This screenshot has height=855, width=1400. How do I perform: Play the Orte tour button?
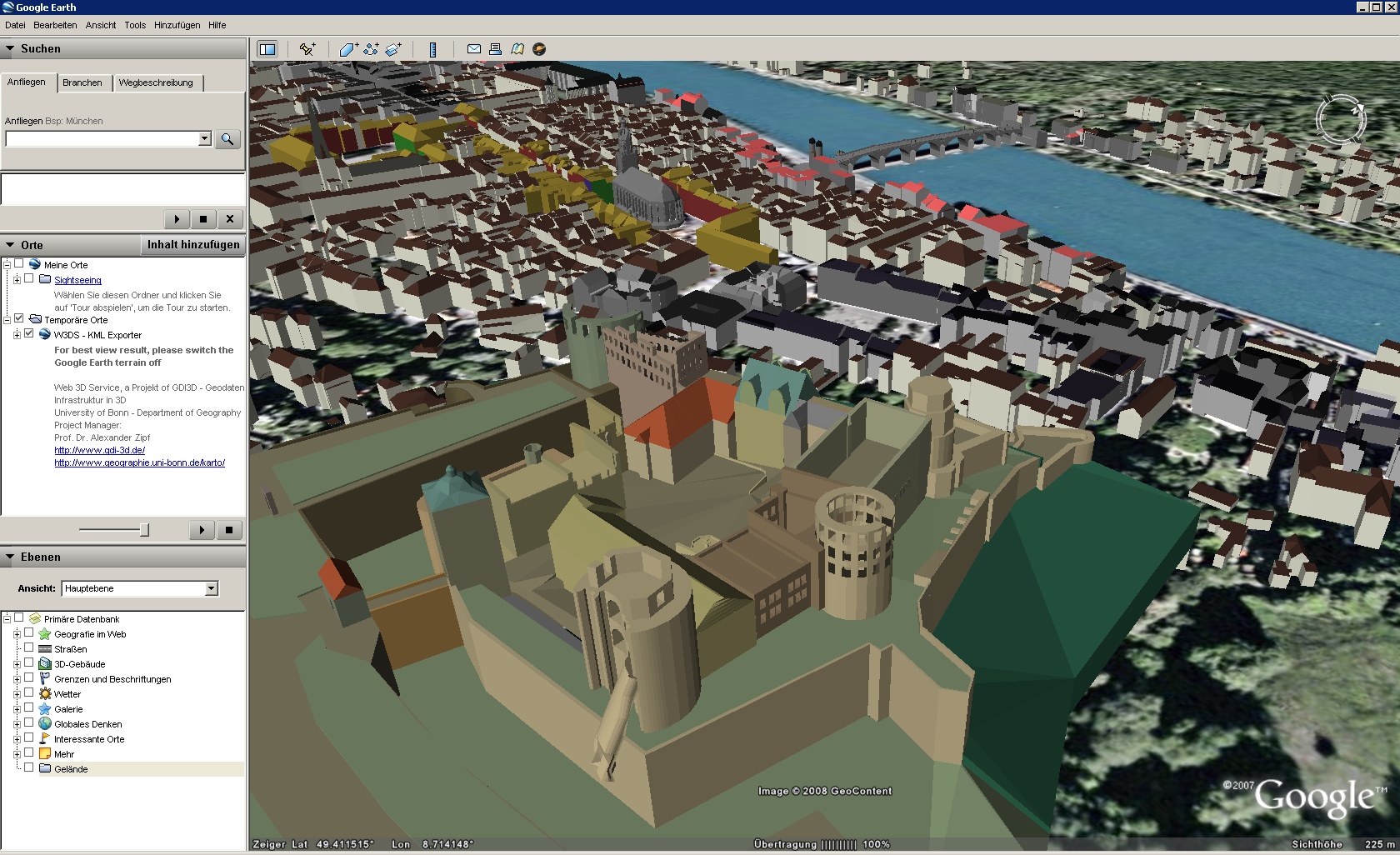click(202, 530)
